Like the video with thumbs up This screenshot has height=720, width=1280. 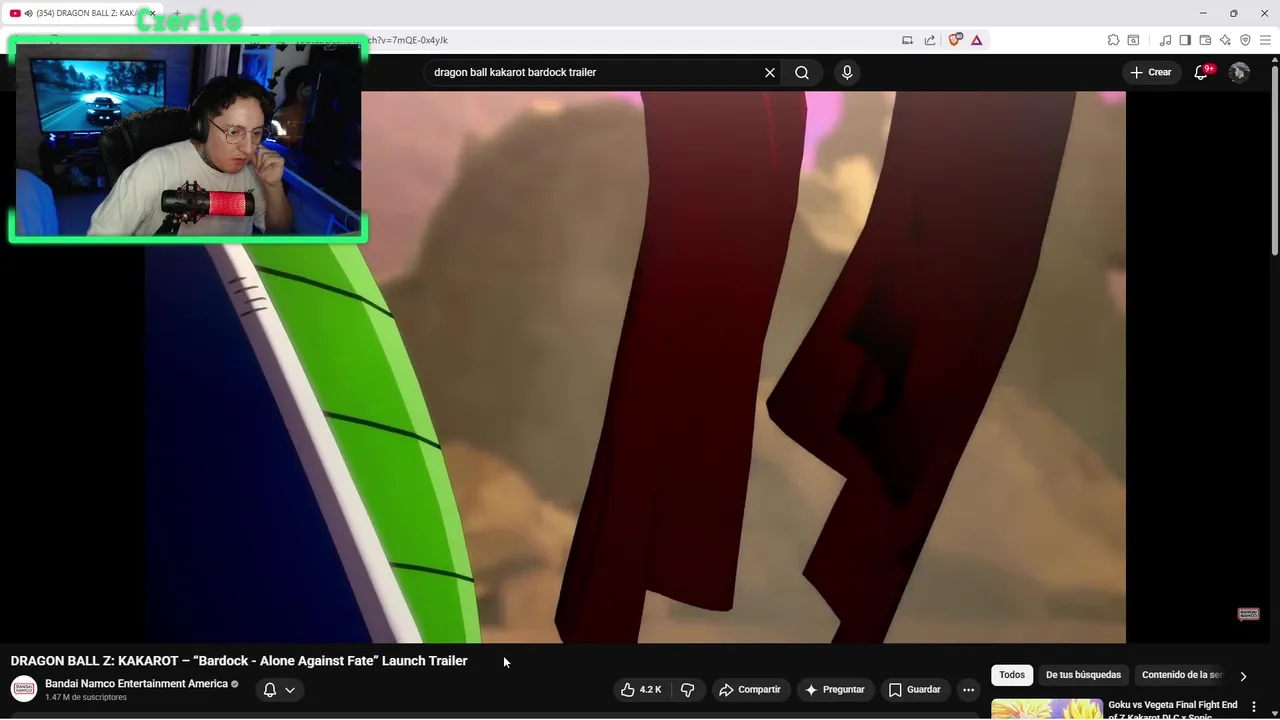(x=641, y=690)
